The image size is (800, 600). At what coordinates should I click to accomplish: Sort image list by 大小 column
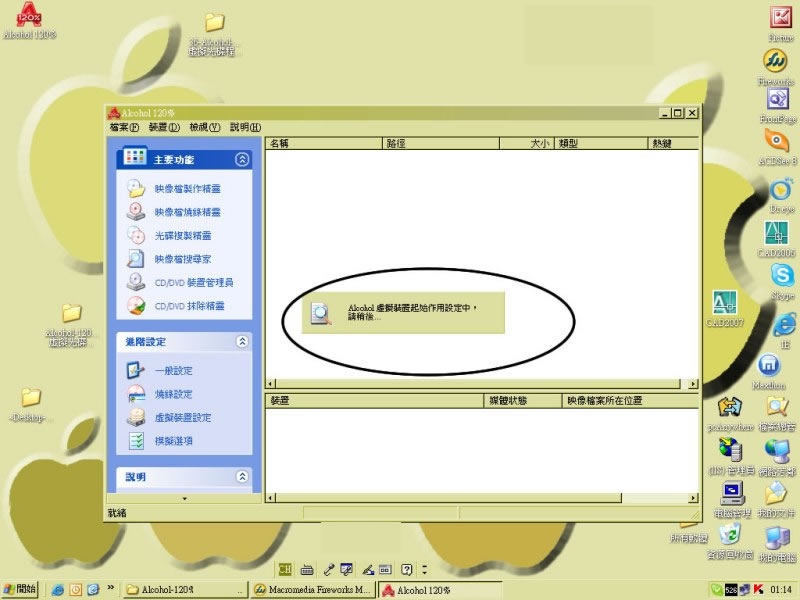click(x=526, y=143)
